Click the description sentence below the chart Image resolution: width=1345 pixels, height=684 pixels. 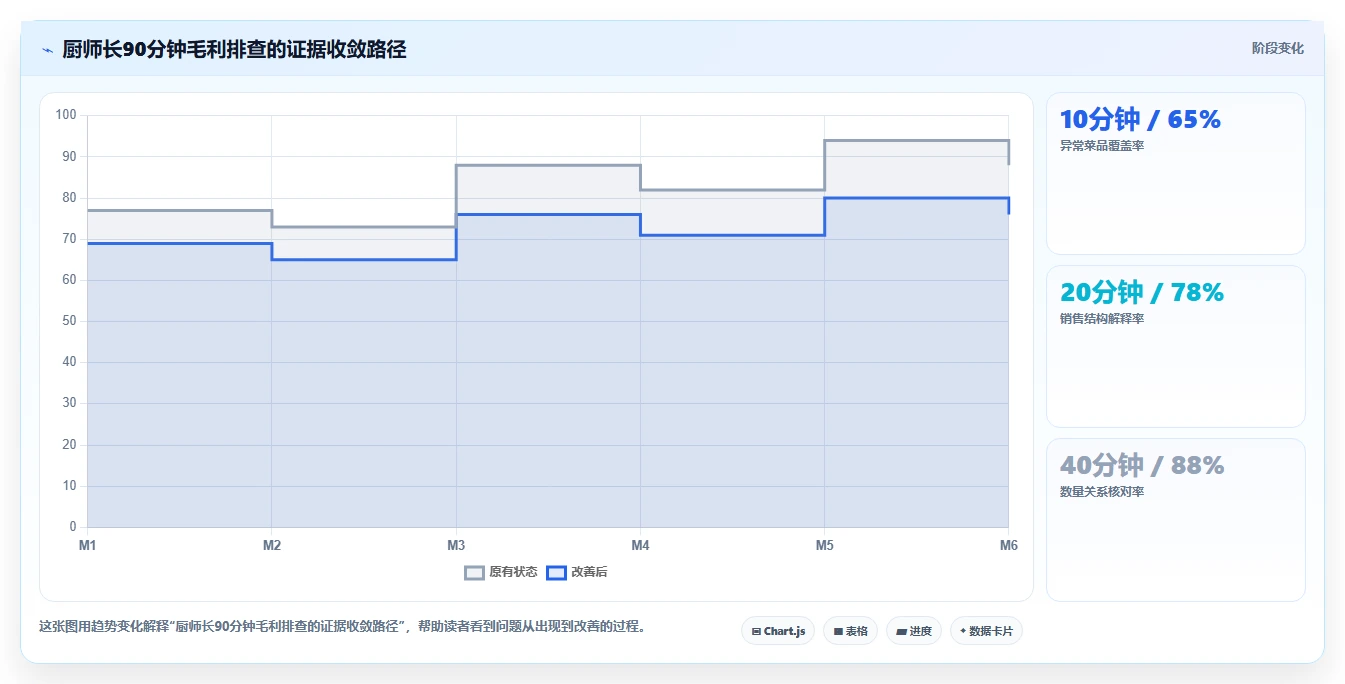click(345, 627)
